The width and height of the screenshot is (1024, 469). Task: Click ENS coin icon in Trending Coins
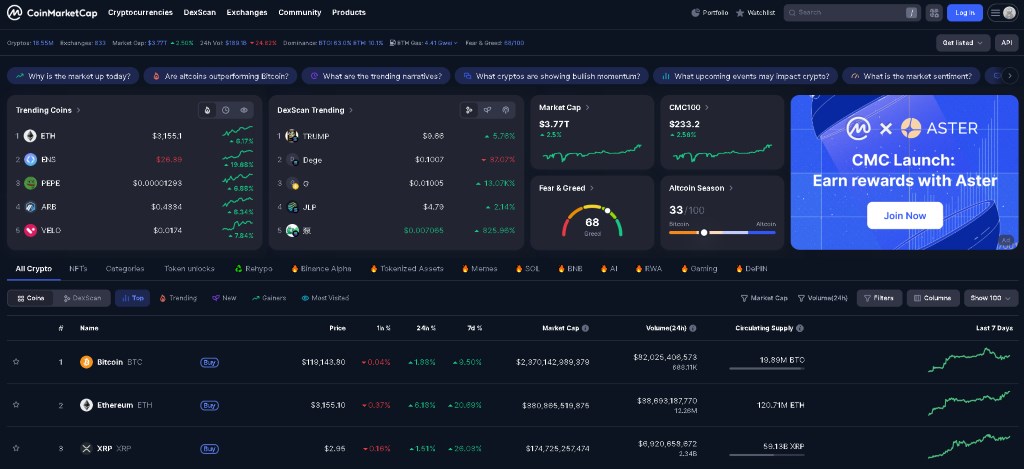[x=30, y=159]
